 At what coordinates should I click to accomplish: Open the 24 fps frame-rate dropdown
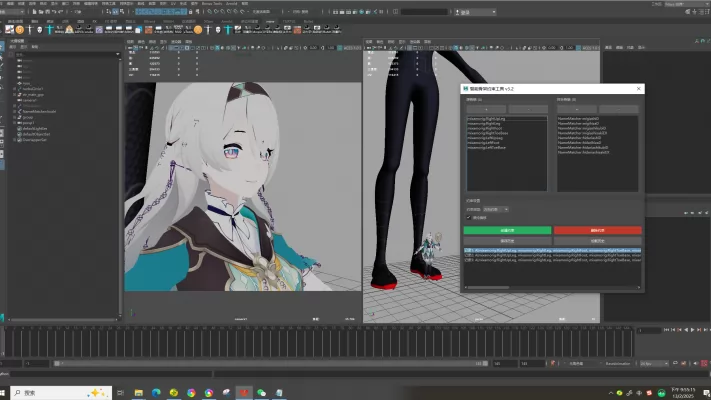coord(653,363)
